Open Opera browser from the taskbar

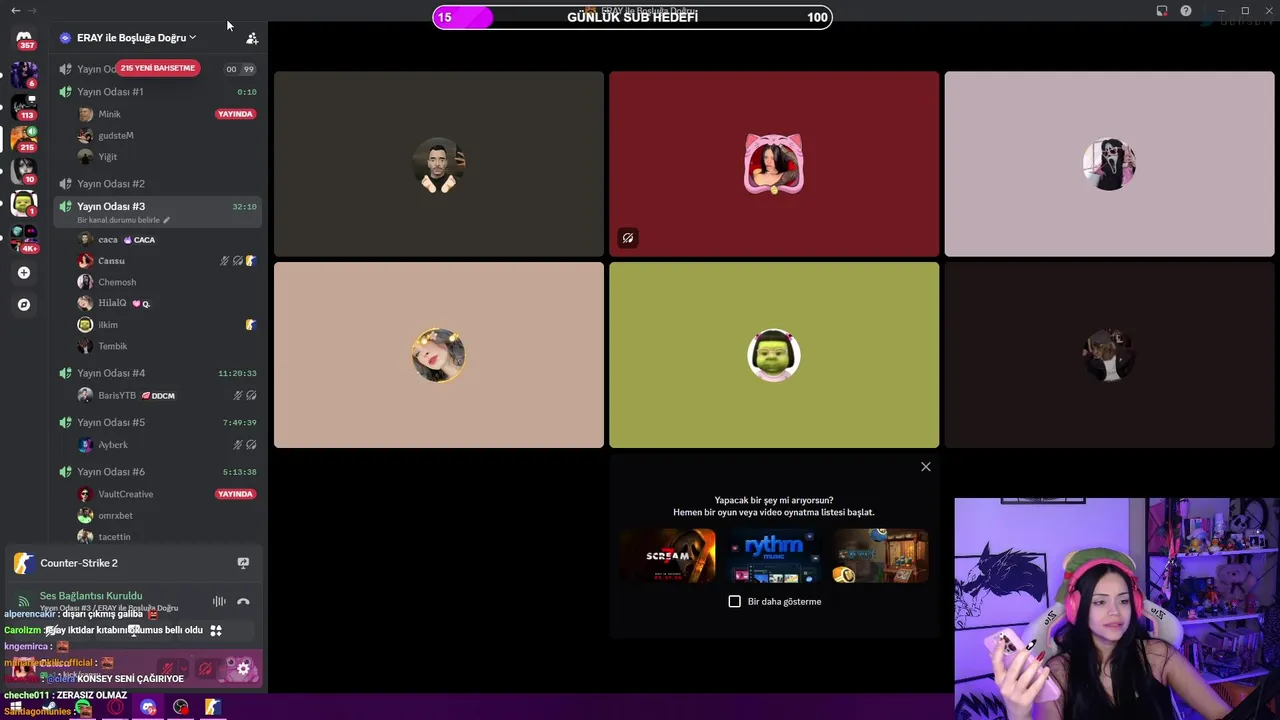116,707
